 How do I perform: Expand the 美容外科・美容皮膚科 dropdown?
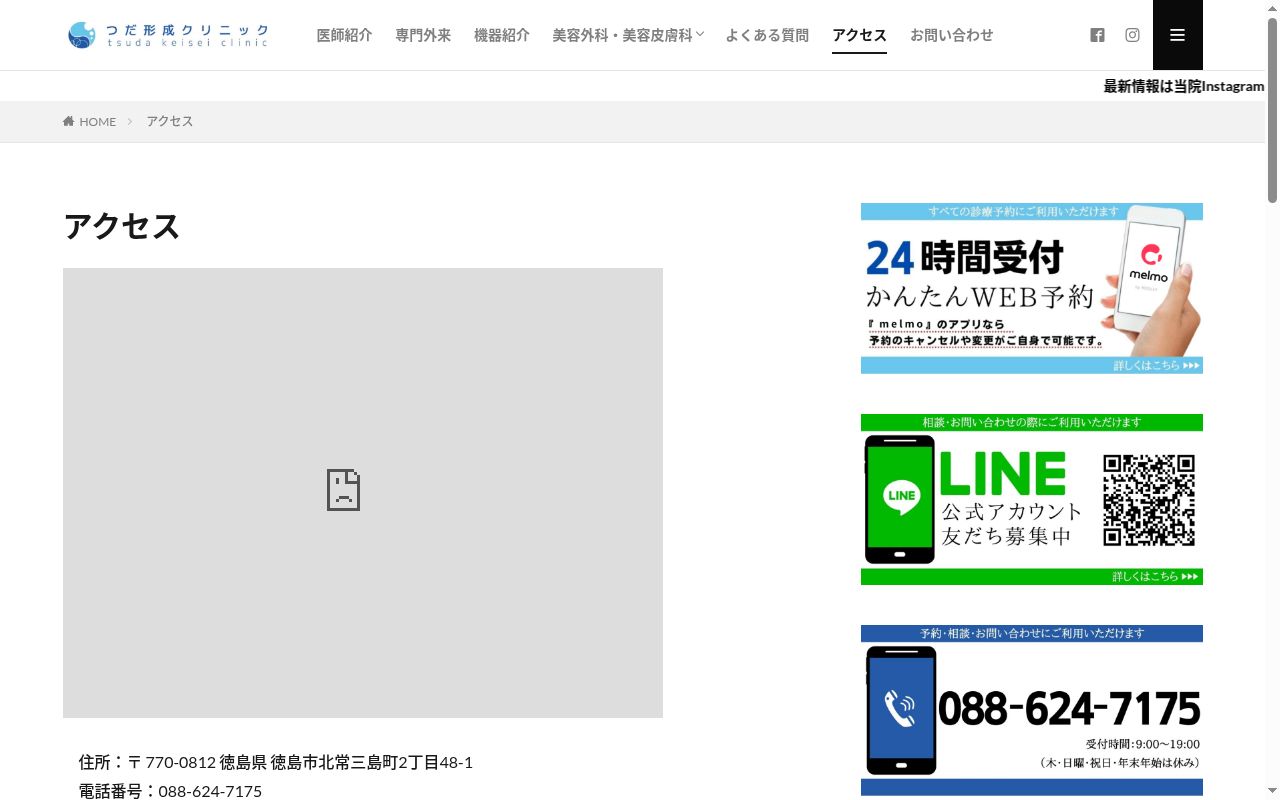coord(628,35)
